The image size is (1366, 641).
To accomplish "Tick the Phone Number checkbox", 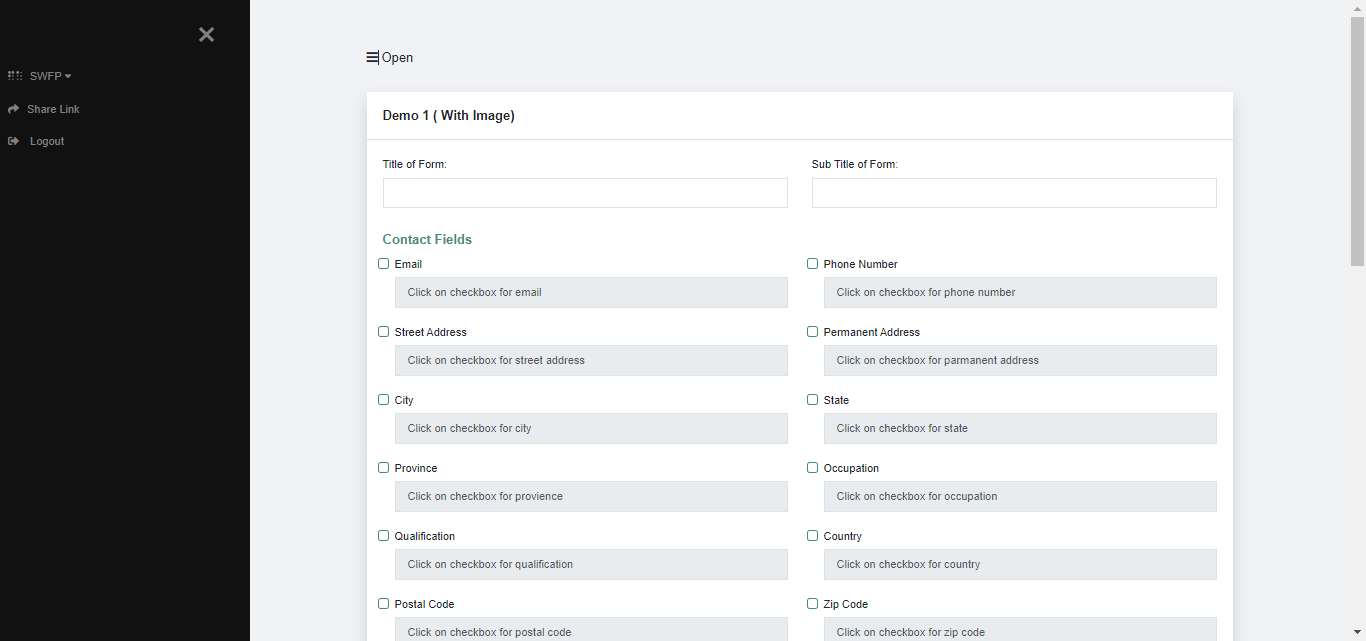I will (x=812, y=264).
